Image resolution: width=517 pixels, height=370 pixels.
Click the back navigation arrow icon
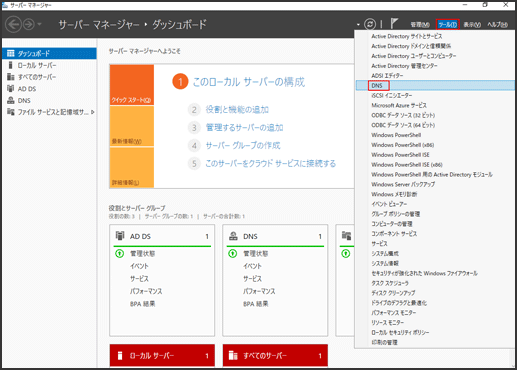pos(13,25)
